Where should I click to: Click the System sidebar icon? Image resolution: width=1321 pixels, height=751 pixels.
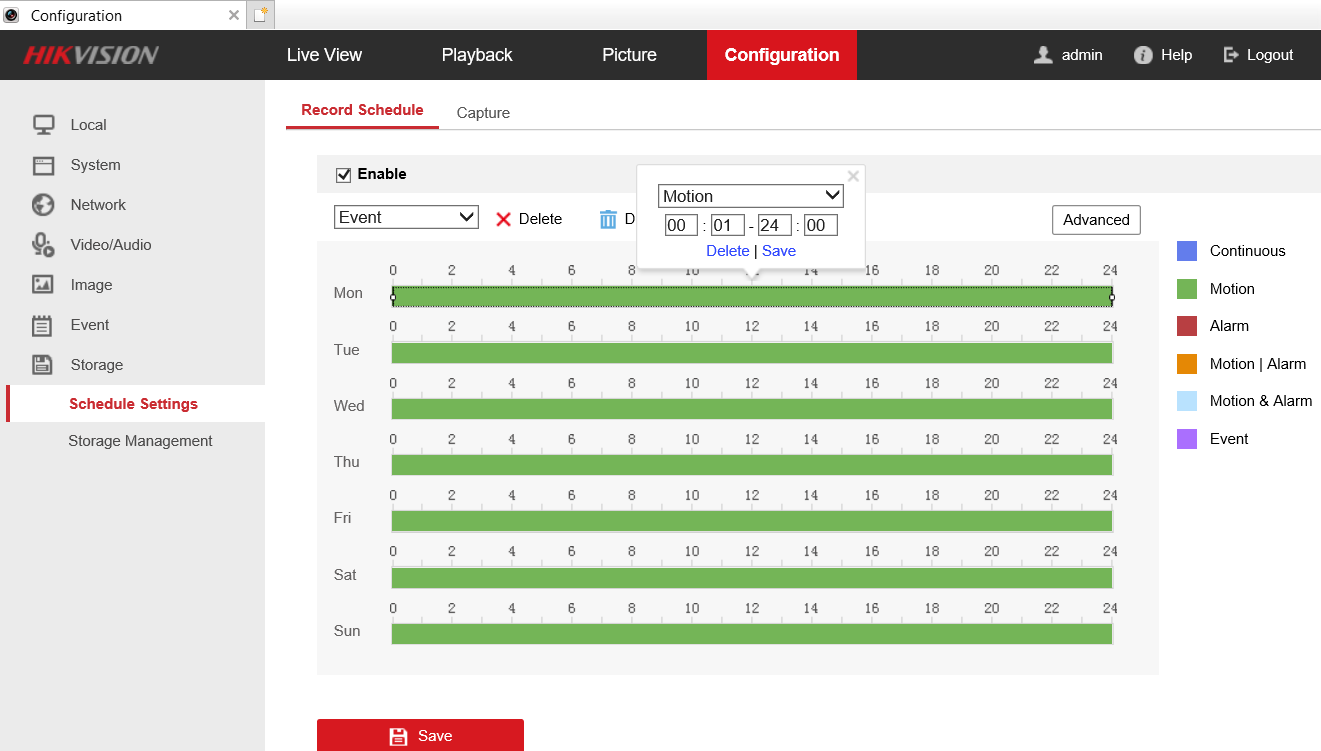(x=43, y=165)
